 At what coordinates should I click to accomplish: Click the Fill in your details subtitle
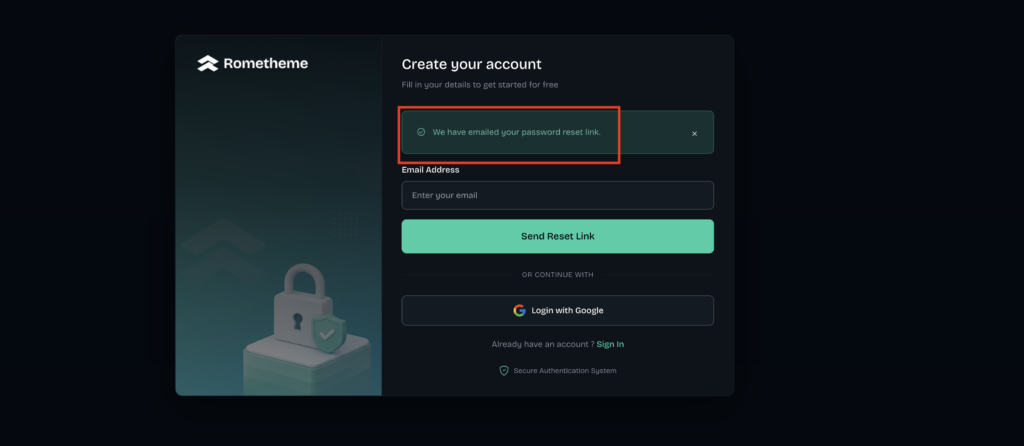click(x=480, y=85)
